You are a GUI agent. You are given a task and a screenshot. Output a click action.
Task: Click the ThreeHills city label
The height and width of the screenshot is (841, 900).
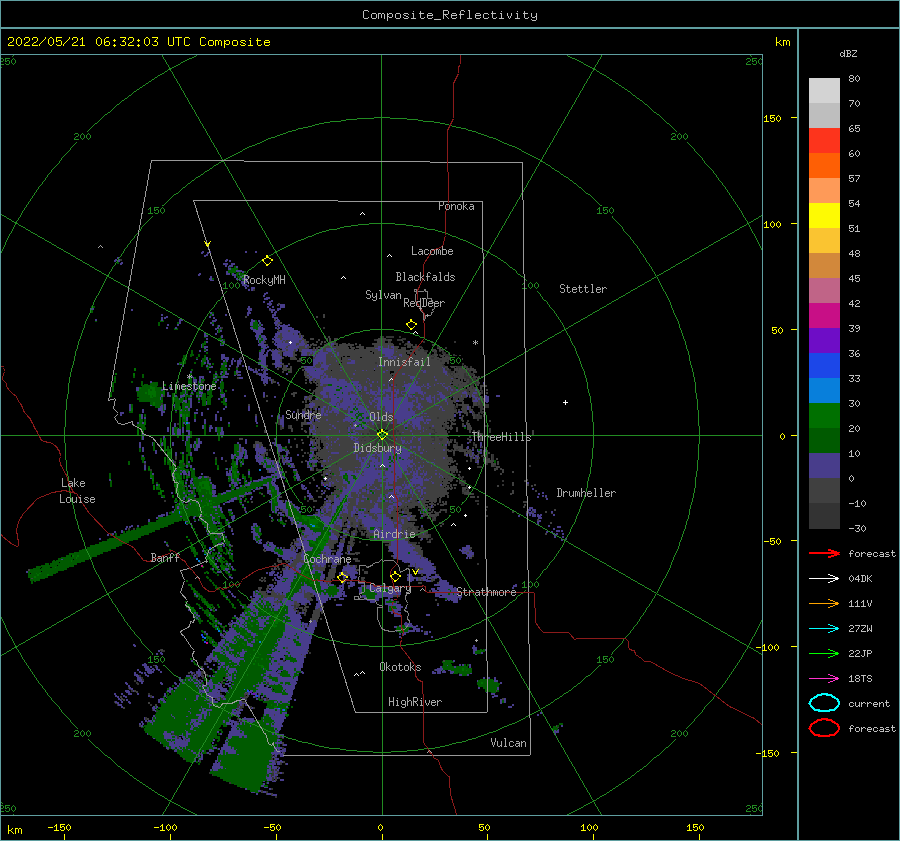point(501,437)
